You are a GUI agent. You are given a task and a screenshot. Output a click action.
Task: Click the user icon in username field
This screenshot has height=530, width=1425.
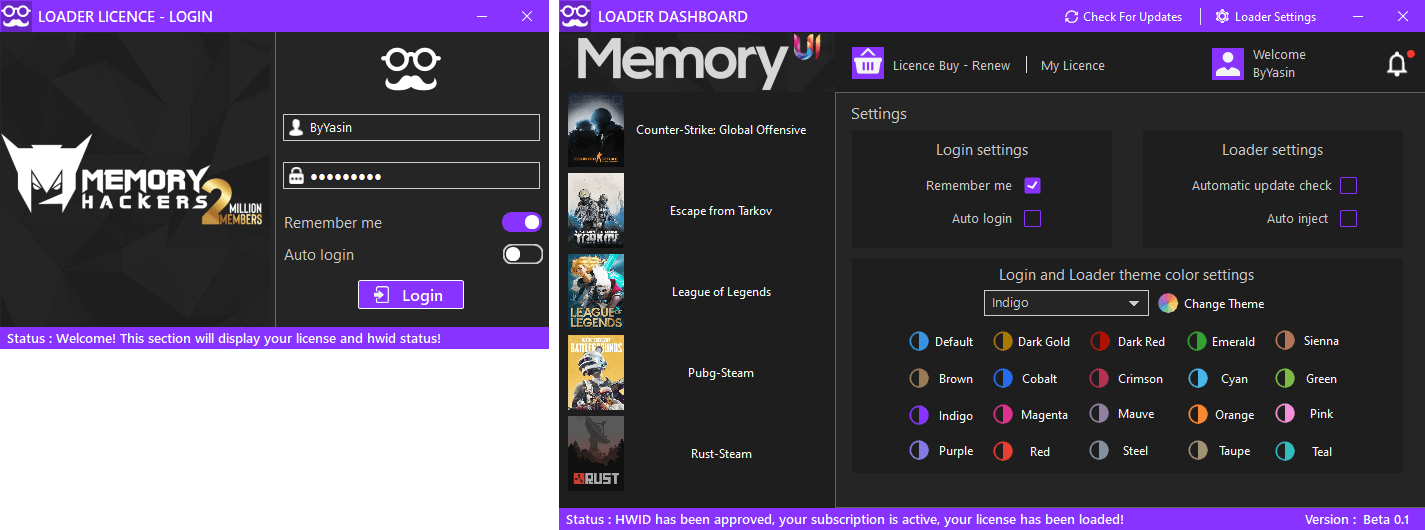296,128
